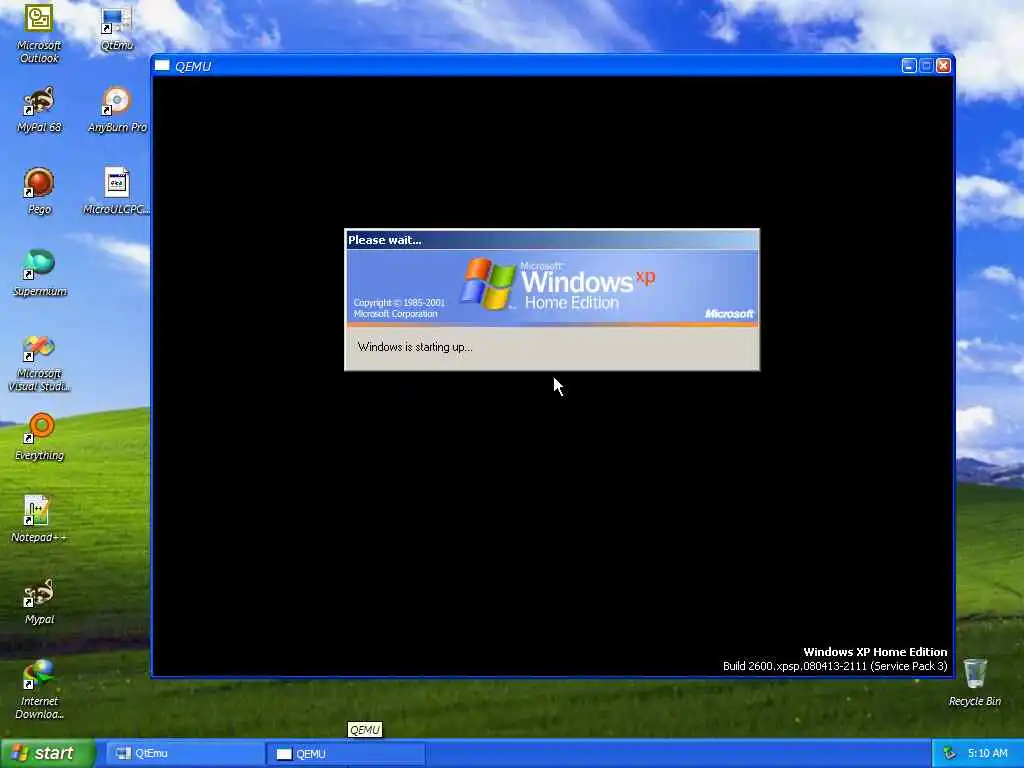Open the Start menu
Image resolution: width=1024 pixels, height=768 pixels.
(x=48, y=753)
